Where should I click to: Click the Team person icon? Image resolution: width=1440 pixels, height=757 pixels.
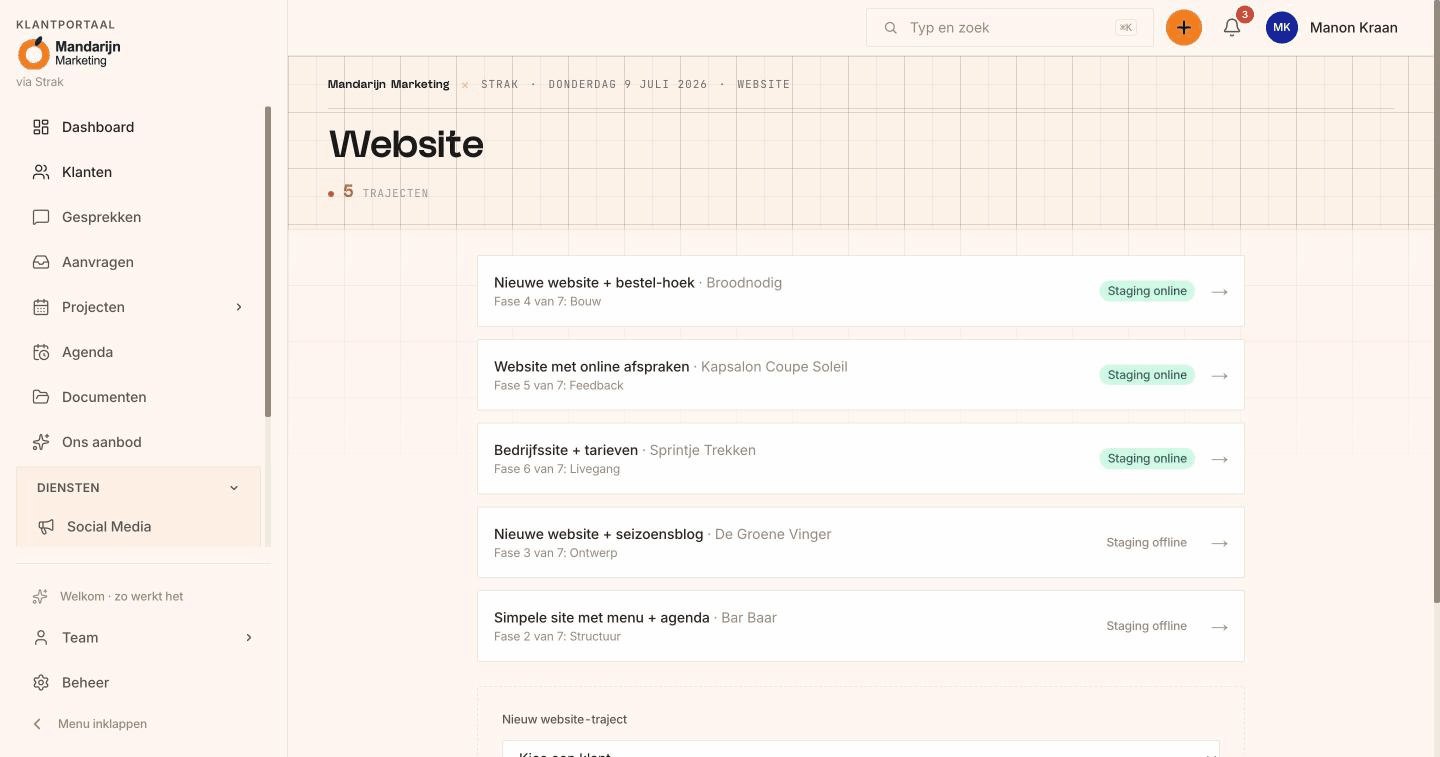41,638
